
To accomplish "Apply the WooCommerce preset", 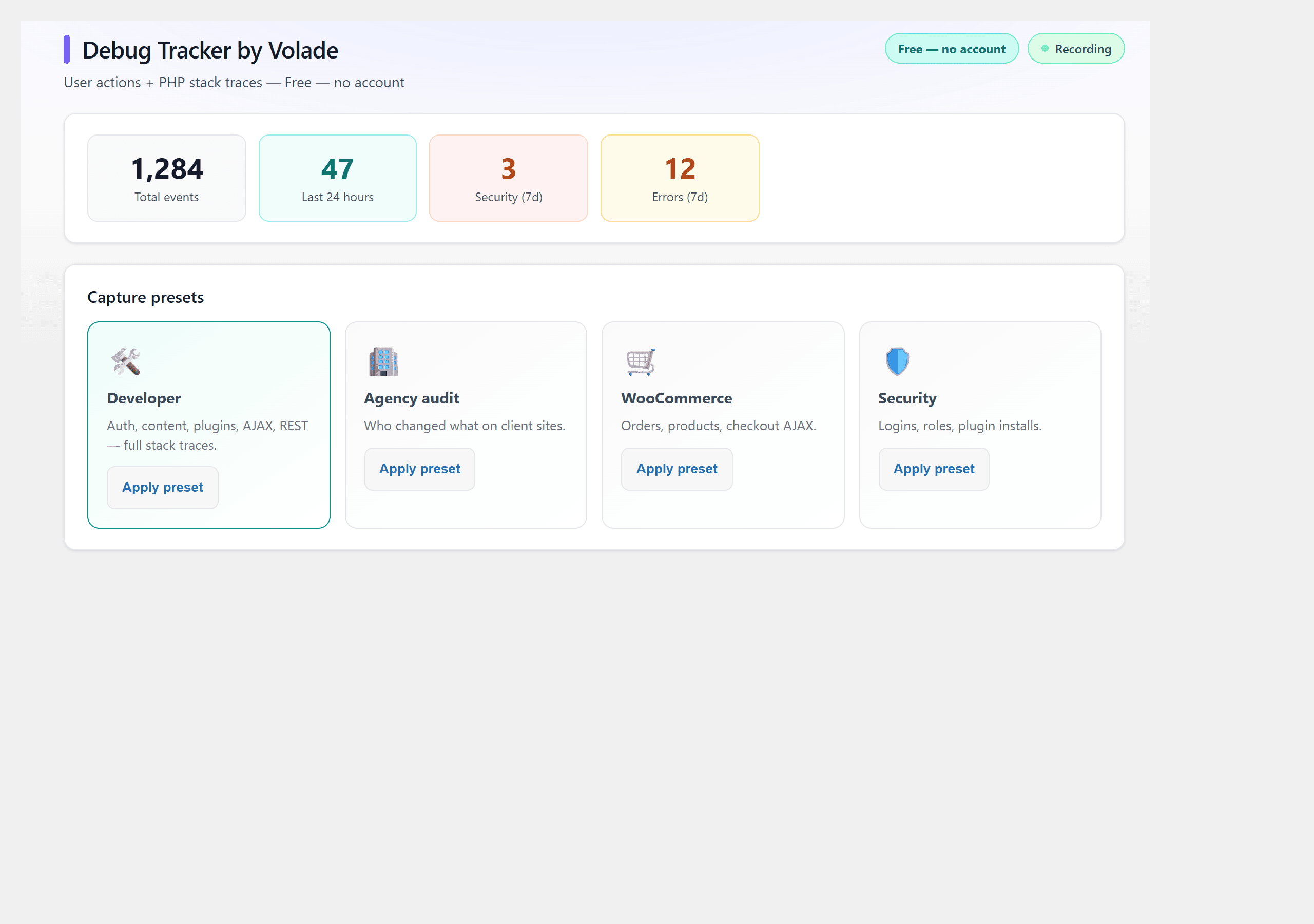I will [677, 469].
